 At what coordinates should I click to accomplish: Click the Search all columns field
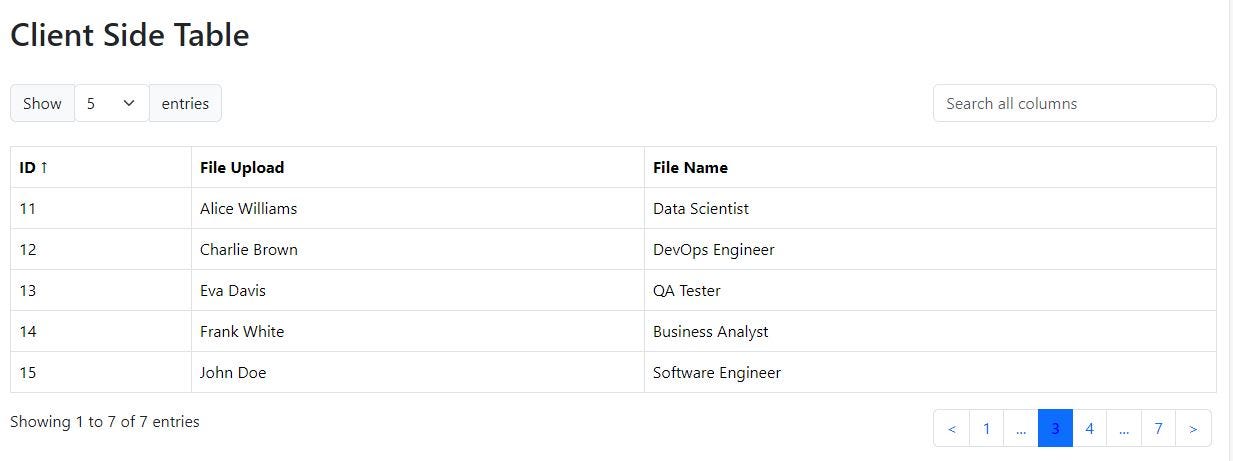tap(1074, 103)
